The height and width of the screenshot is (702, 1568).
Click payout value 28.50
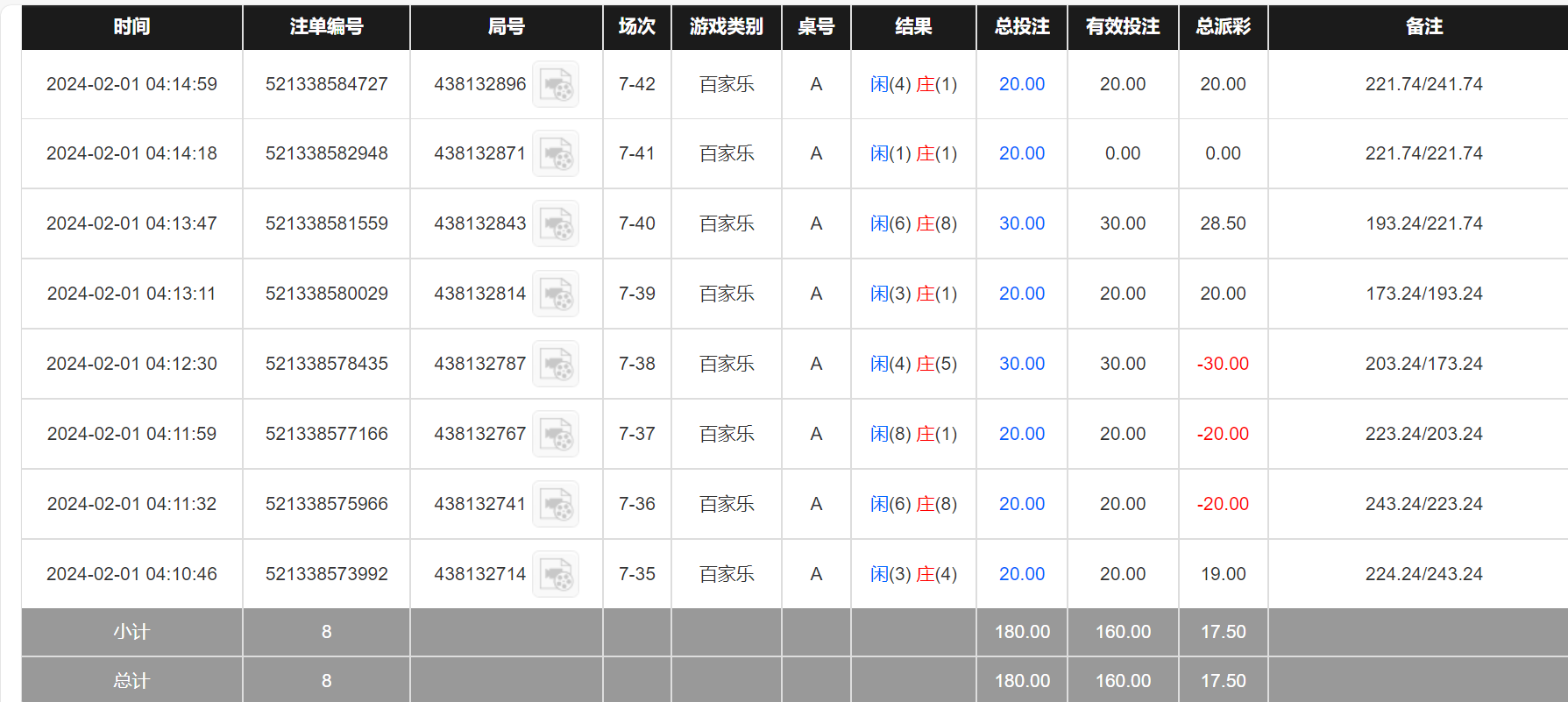coord(1223,223)
